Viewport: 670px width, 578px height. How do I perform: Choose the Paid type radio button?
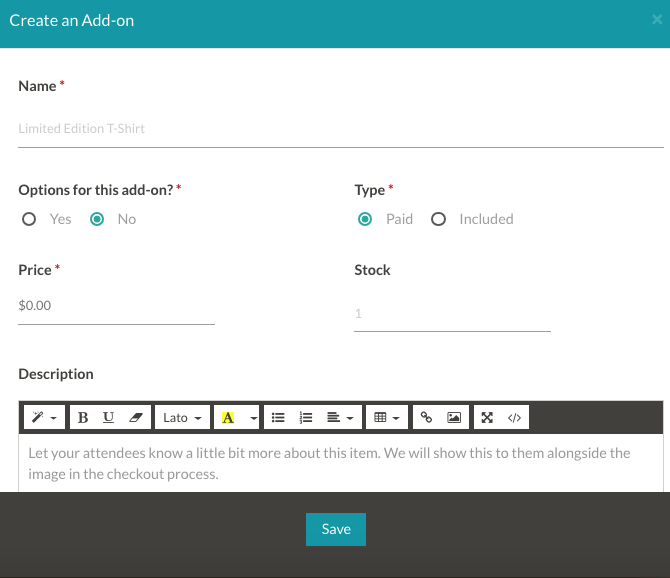365,219
